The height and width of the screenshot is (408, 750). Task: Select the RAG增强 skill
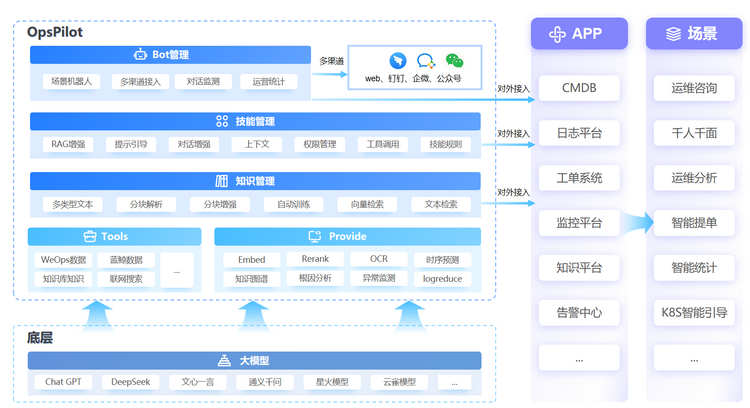tap(68, 144)
